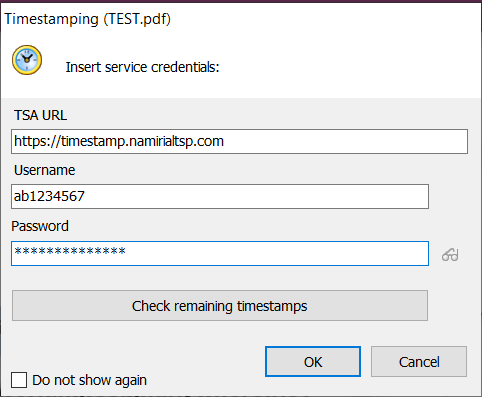Focus the Password input field
This screenshot has height=397, width=482.
pyautogui.click(x=220, y=253)
